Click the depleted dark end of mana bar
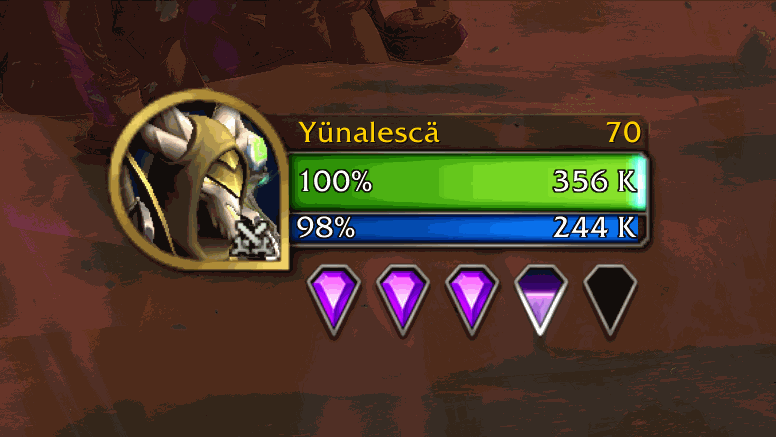The width and height of the screenshot is (776, 437). pyautogui.click(x=642, y=228)
